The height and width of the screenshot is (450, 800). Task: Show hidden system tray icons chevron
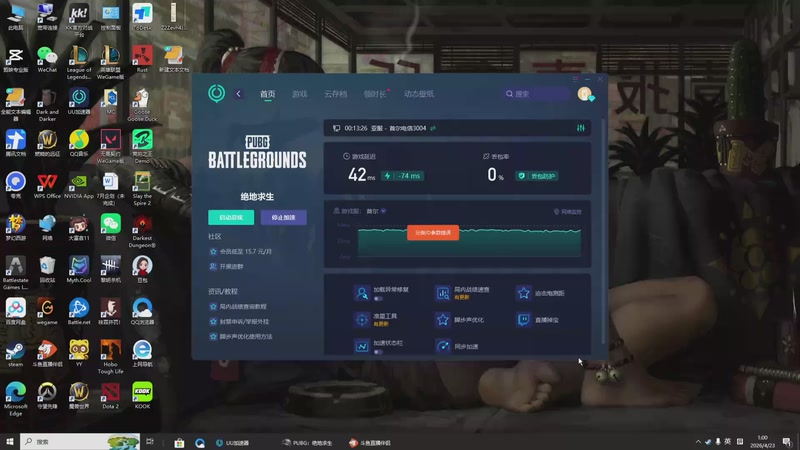pos(697,442)
